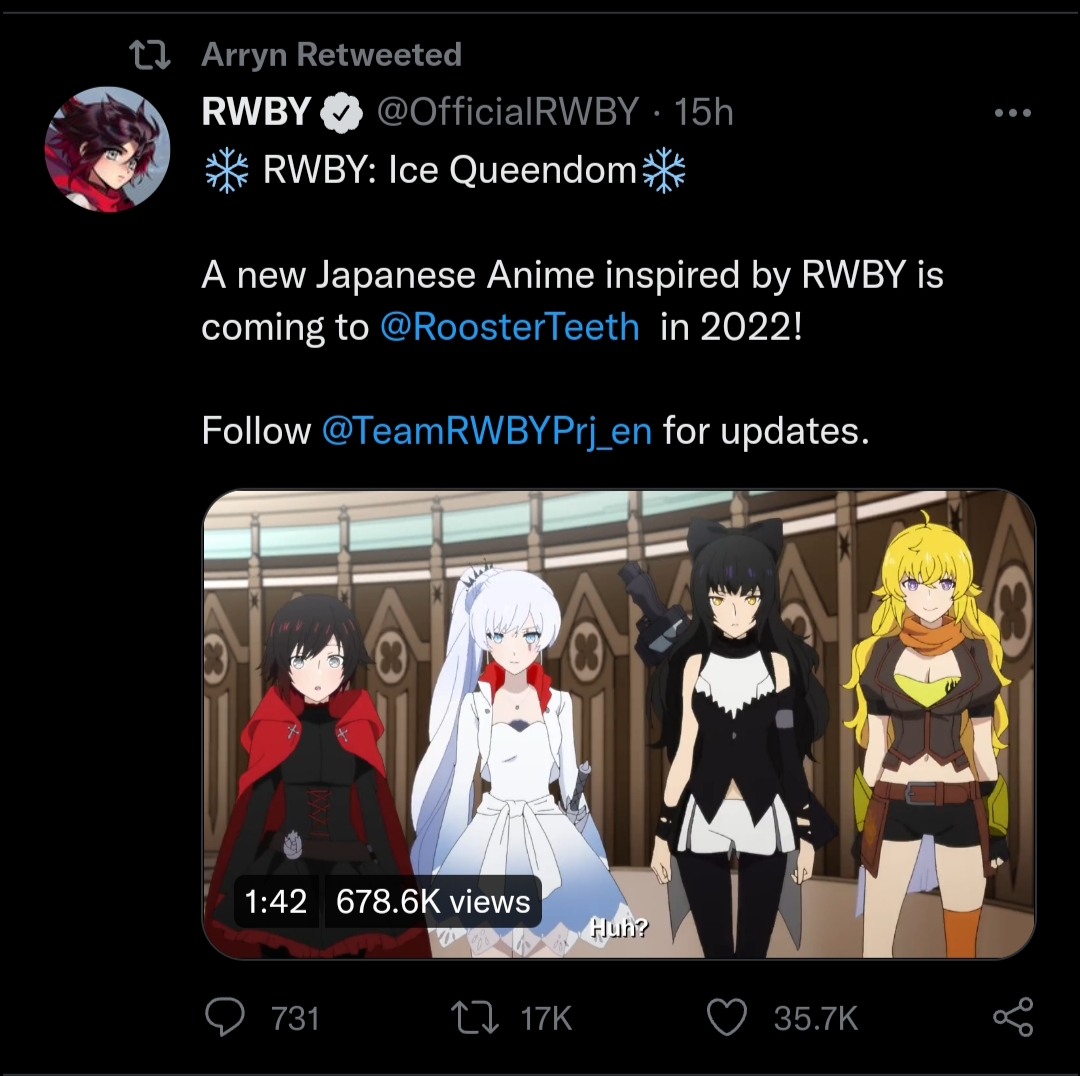The image size is (1080, 1076).
Task: Click the 678.6K views label
Action: point(433,902)
